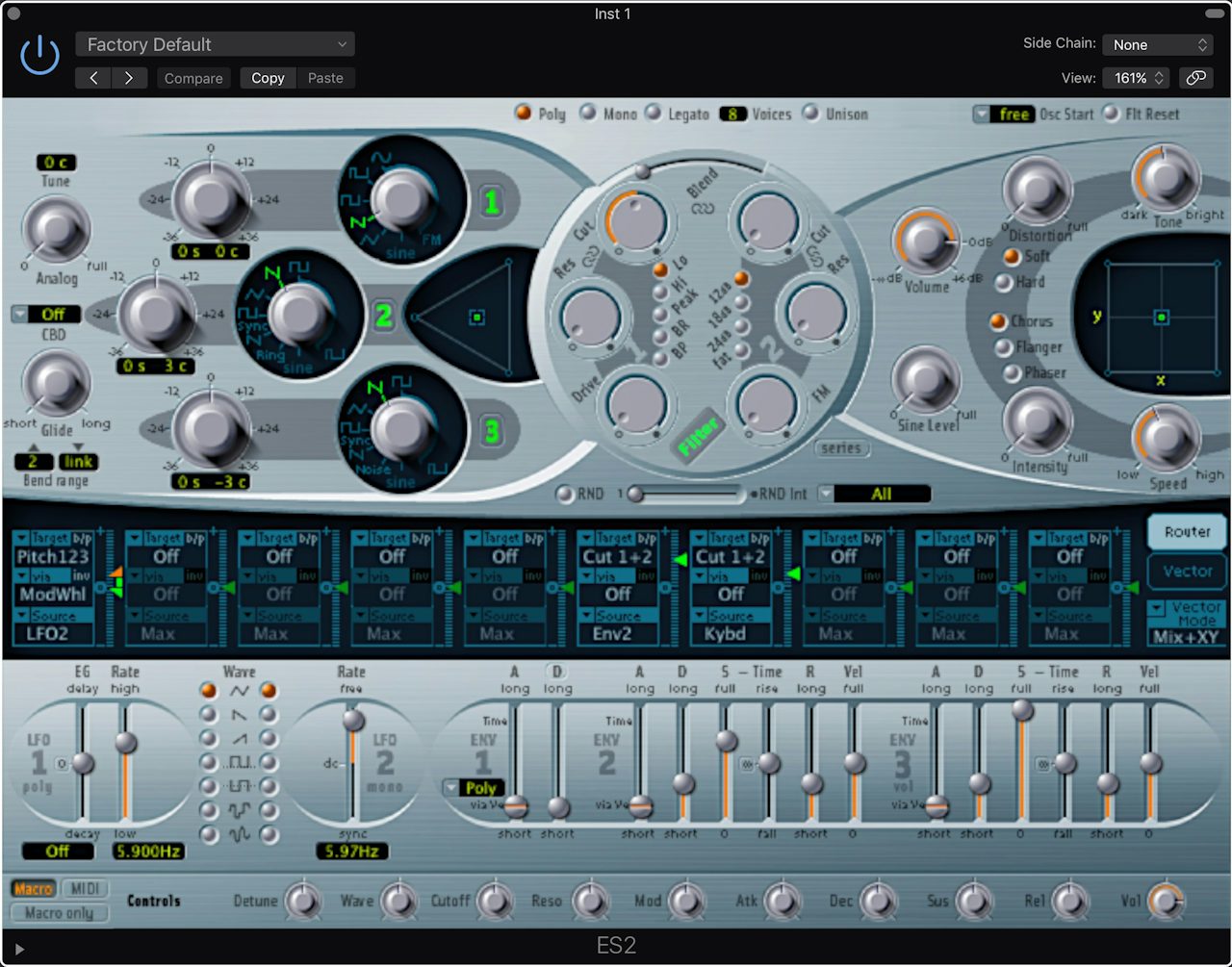The width and height of the screenshot is (1232, 967).
Task: Open the Factory Default preset menu
Action: click(215, 44)
